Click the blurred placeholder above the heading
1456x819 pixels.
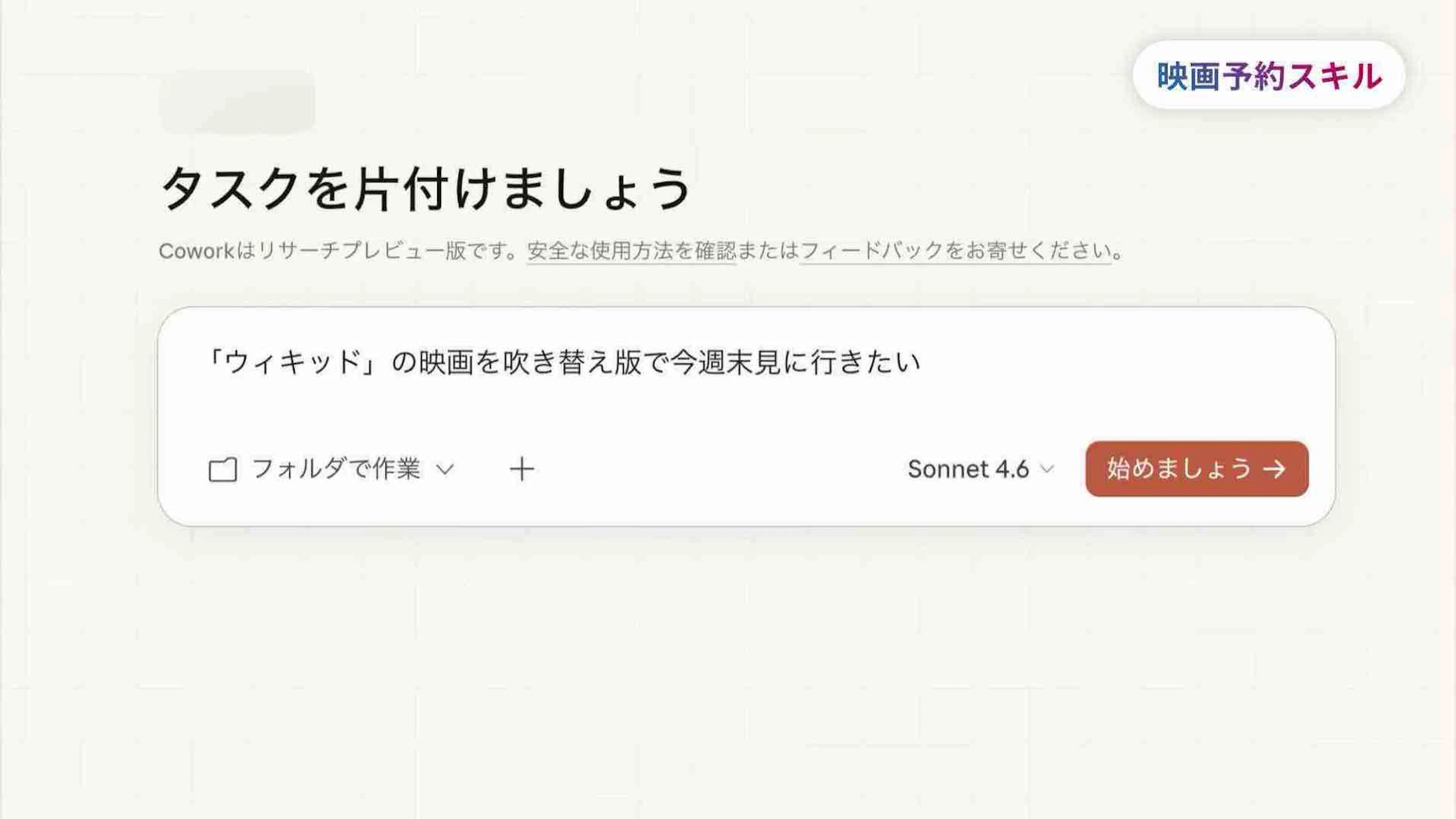tap(237, 102)
